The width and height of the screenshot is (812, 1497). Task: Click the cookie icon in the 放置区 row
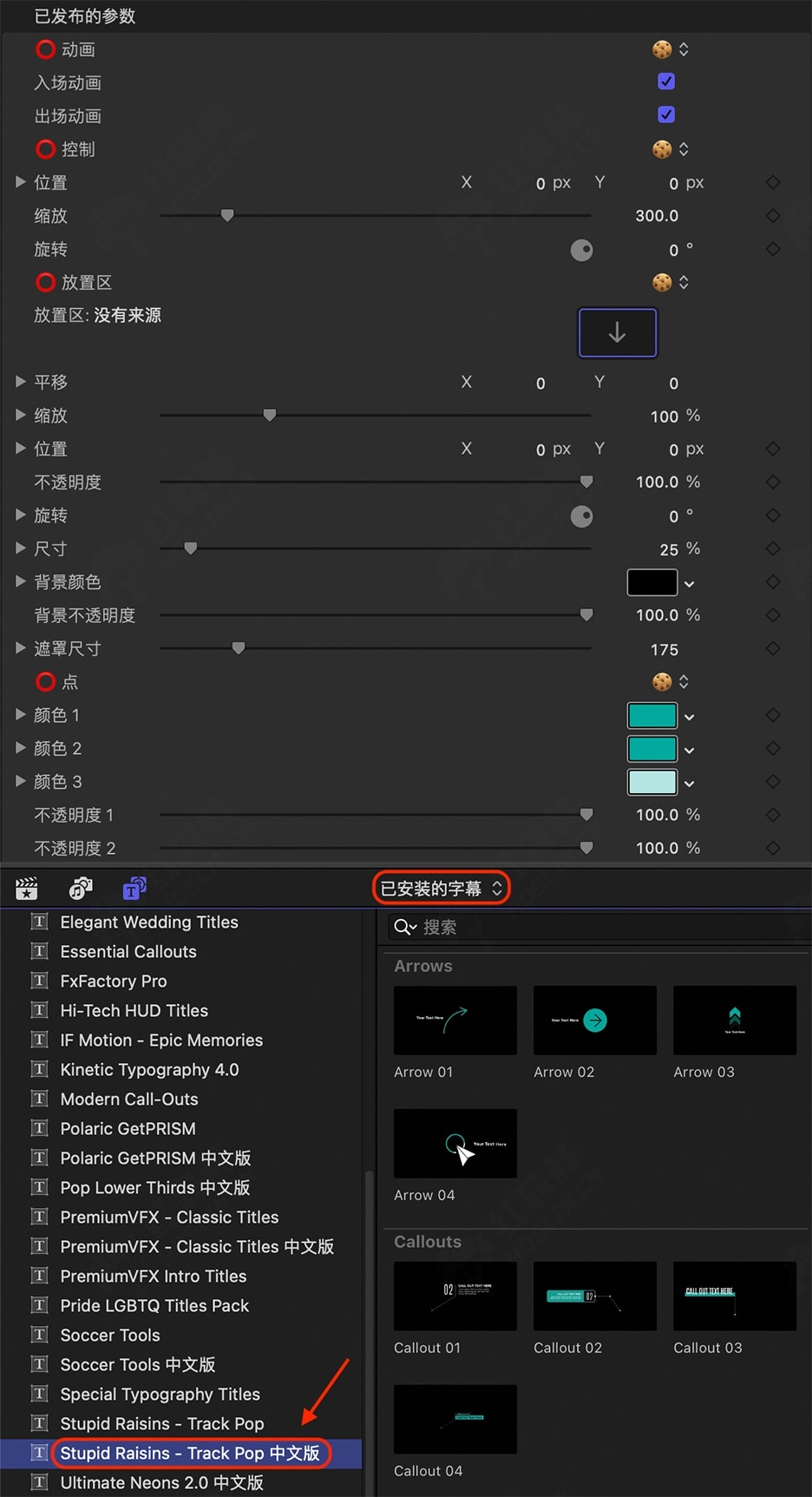pyautogui.click(x=662, y=282)
